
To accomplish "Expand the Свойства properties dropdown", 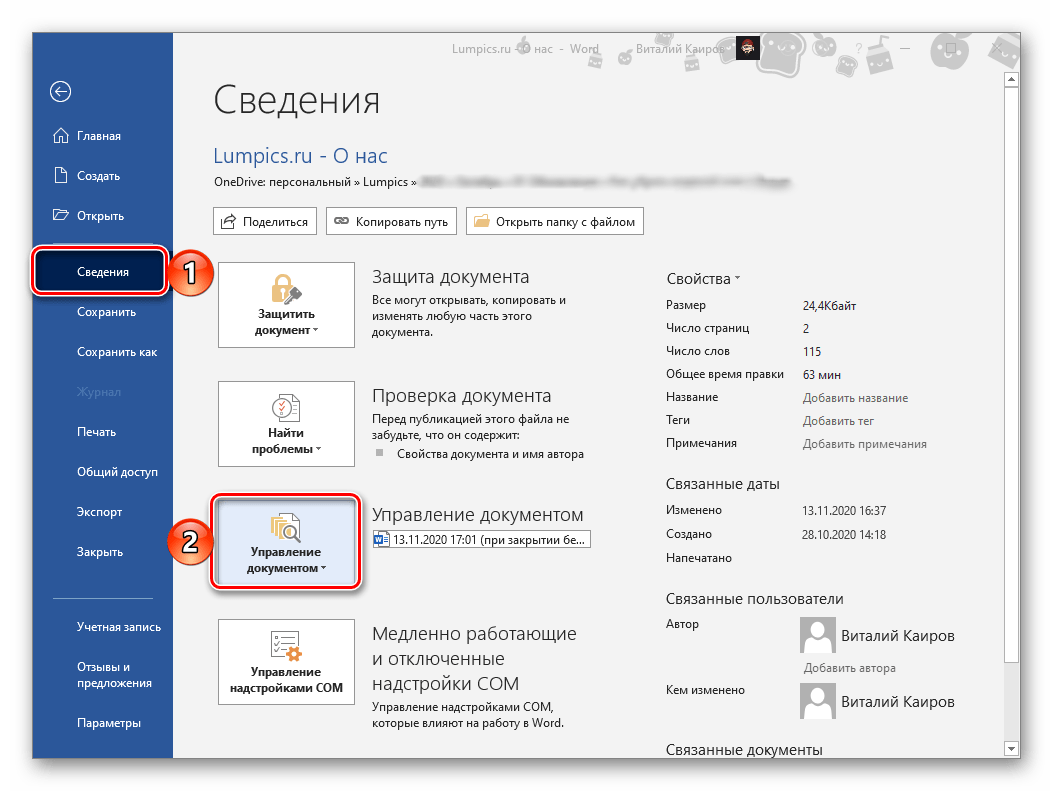I will coord(704,279).
